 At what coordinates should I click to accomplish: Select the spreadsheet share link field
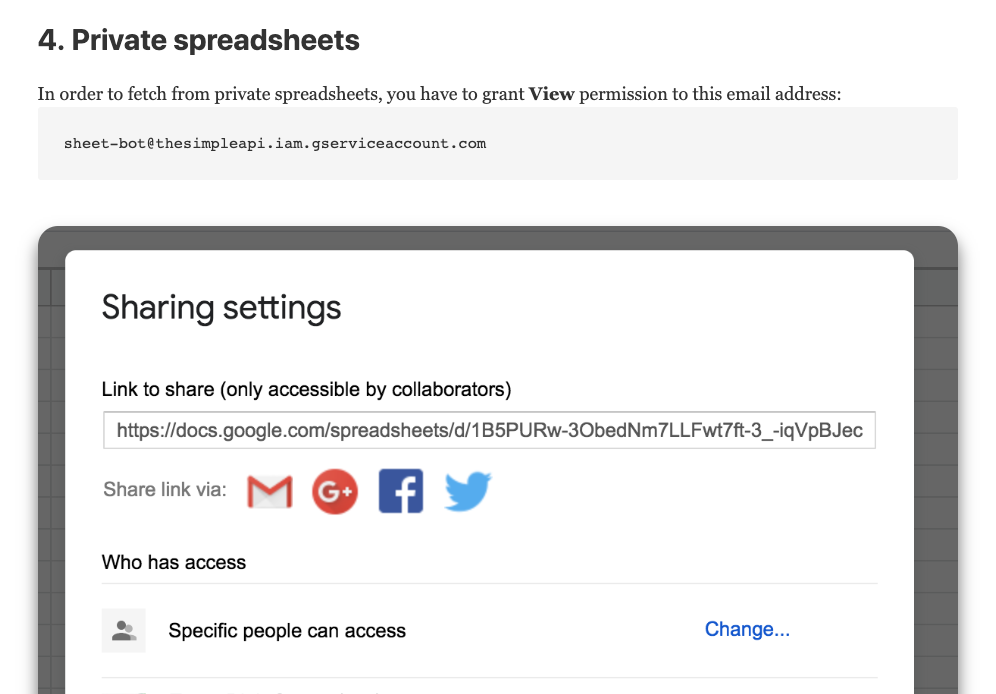(489, 431)
